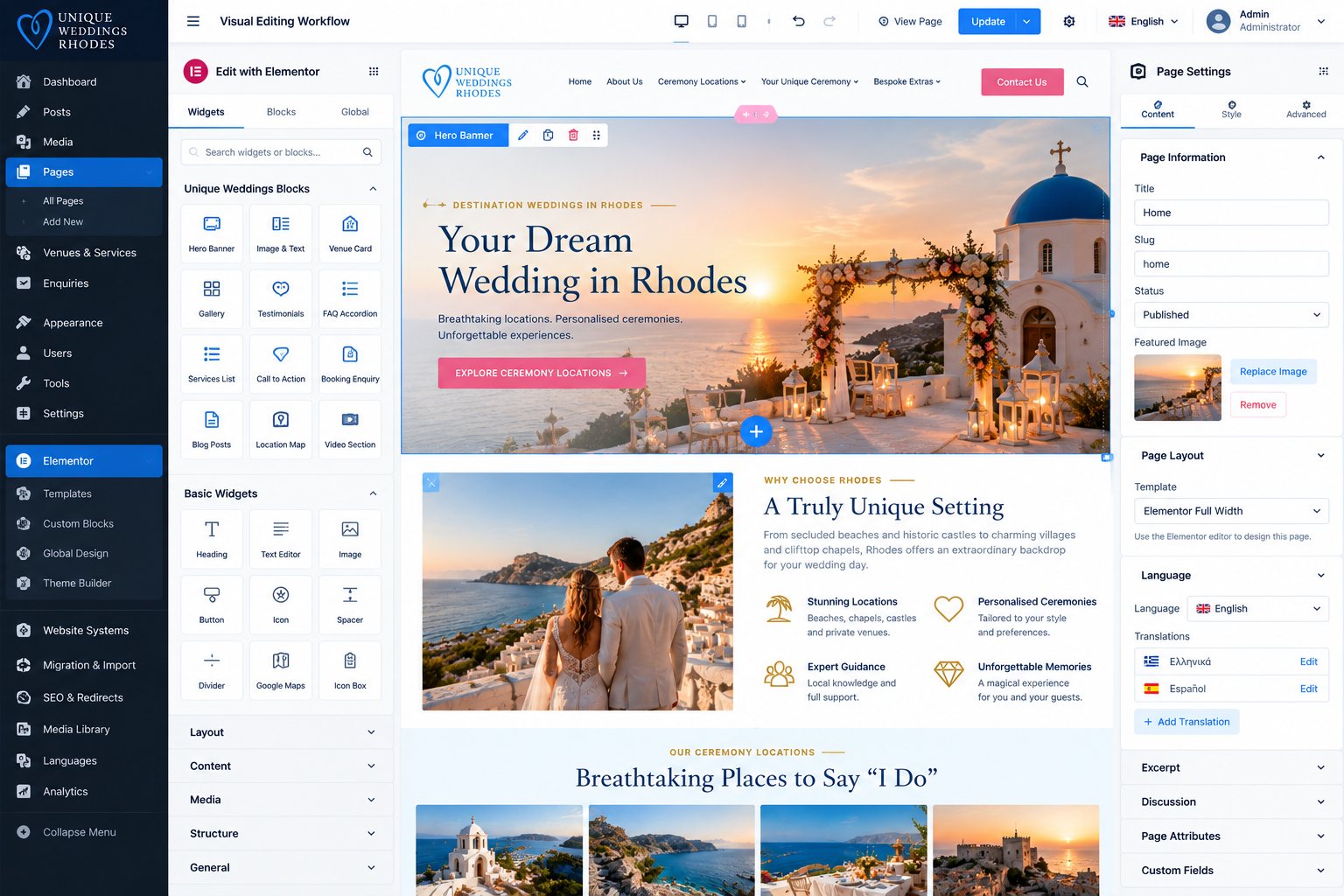The width and height of the screenshot is (1344, 896).
Task: Click the Slug input field
Action: pos(1231,264)
